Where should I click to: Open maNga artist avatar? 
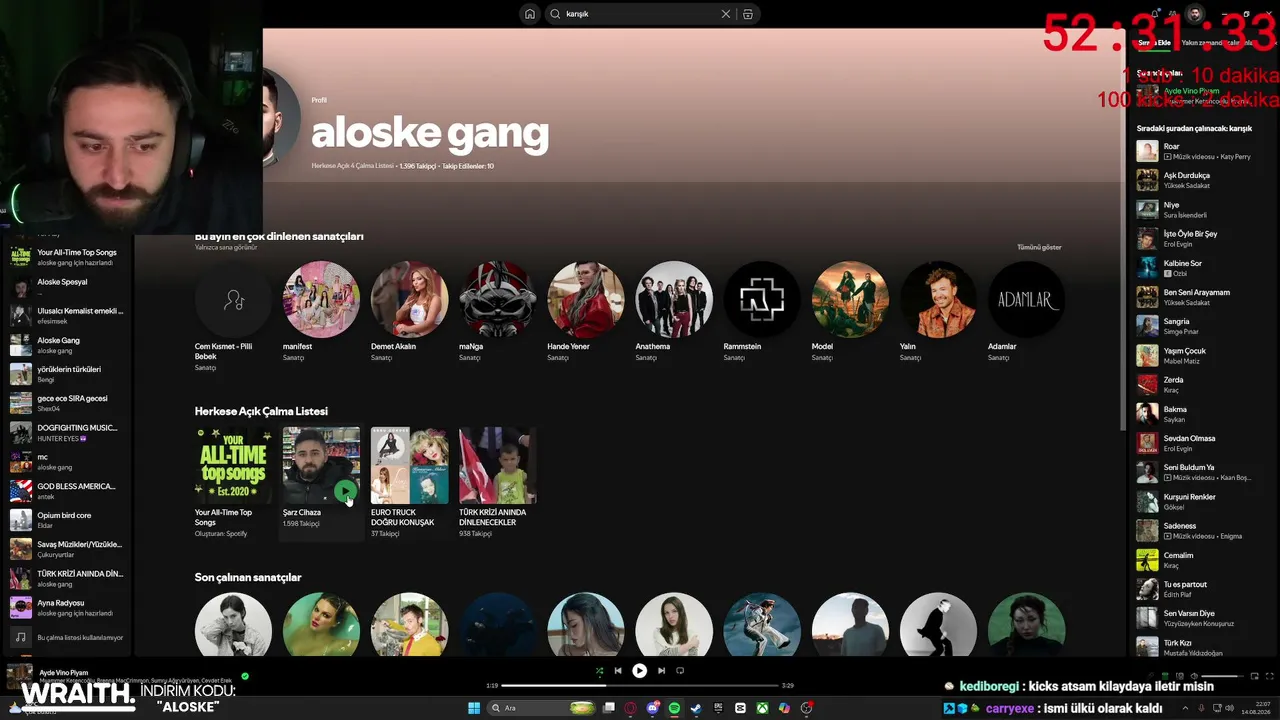pos(497,299)
